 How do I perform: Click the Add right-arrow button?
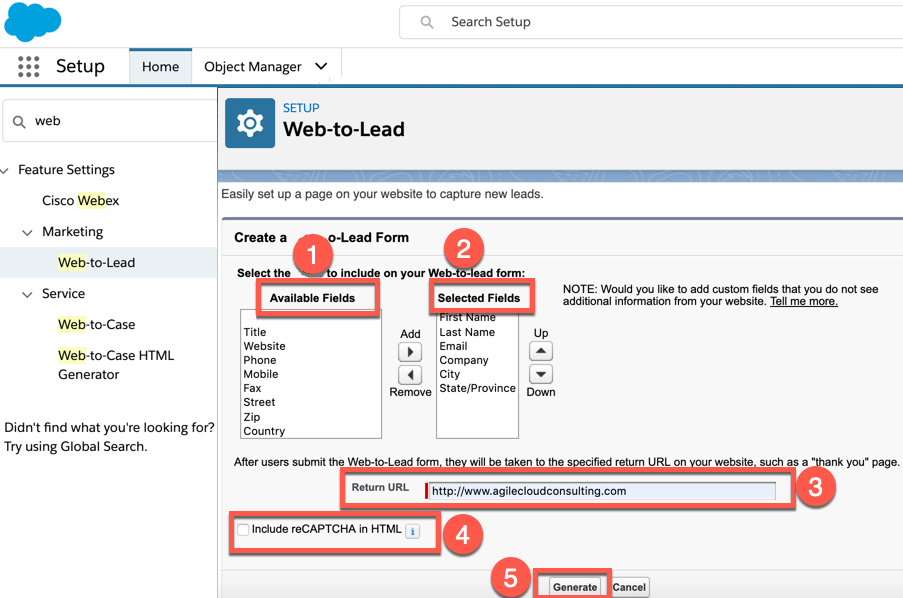pos(410,351)
